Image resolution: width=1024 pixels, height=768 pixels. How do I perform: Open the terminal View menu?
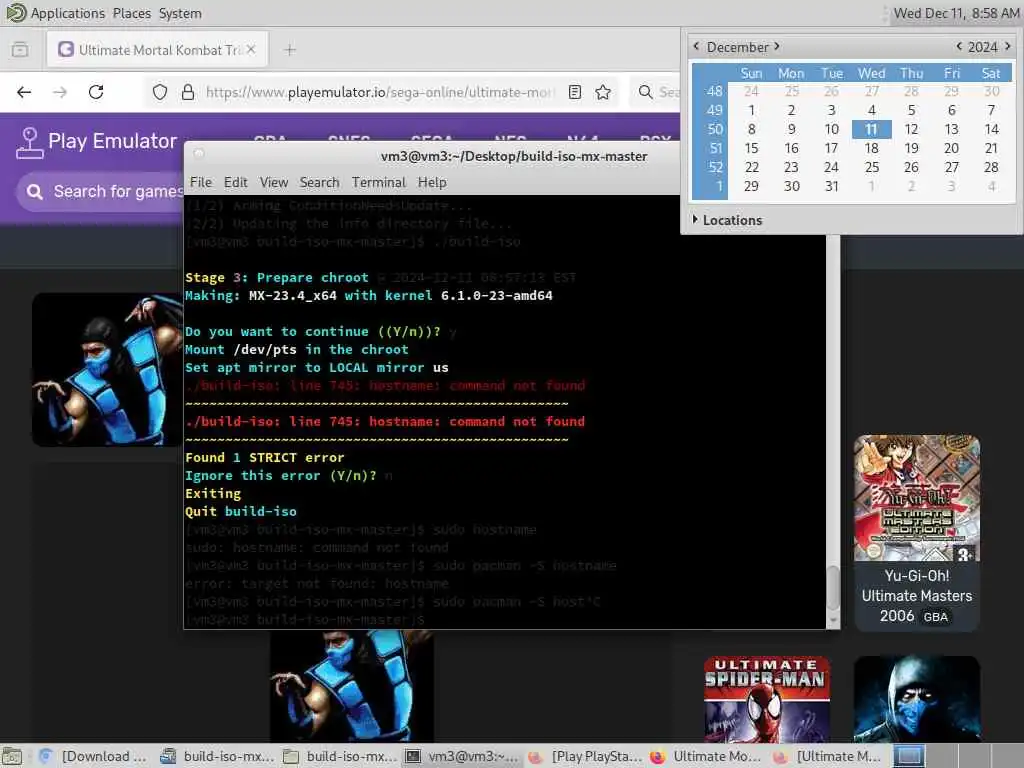tap(274, 182)
